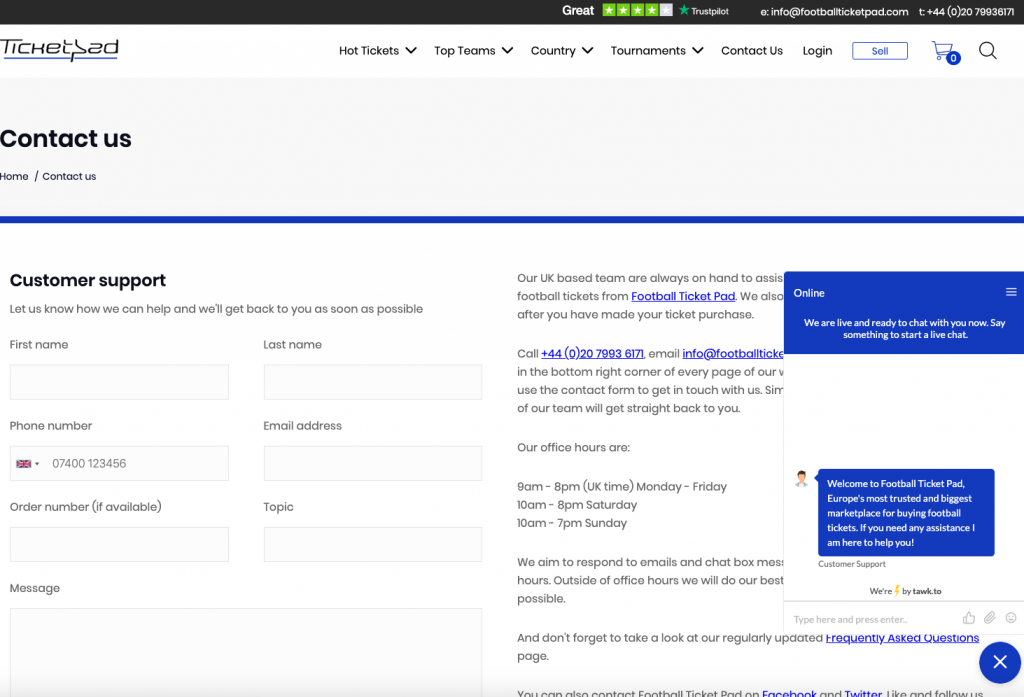Click the +44 (0)20 7993 6171 phone link
The width and height of the screenshot is (1024, 697).
[x=592, y=353]
